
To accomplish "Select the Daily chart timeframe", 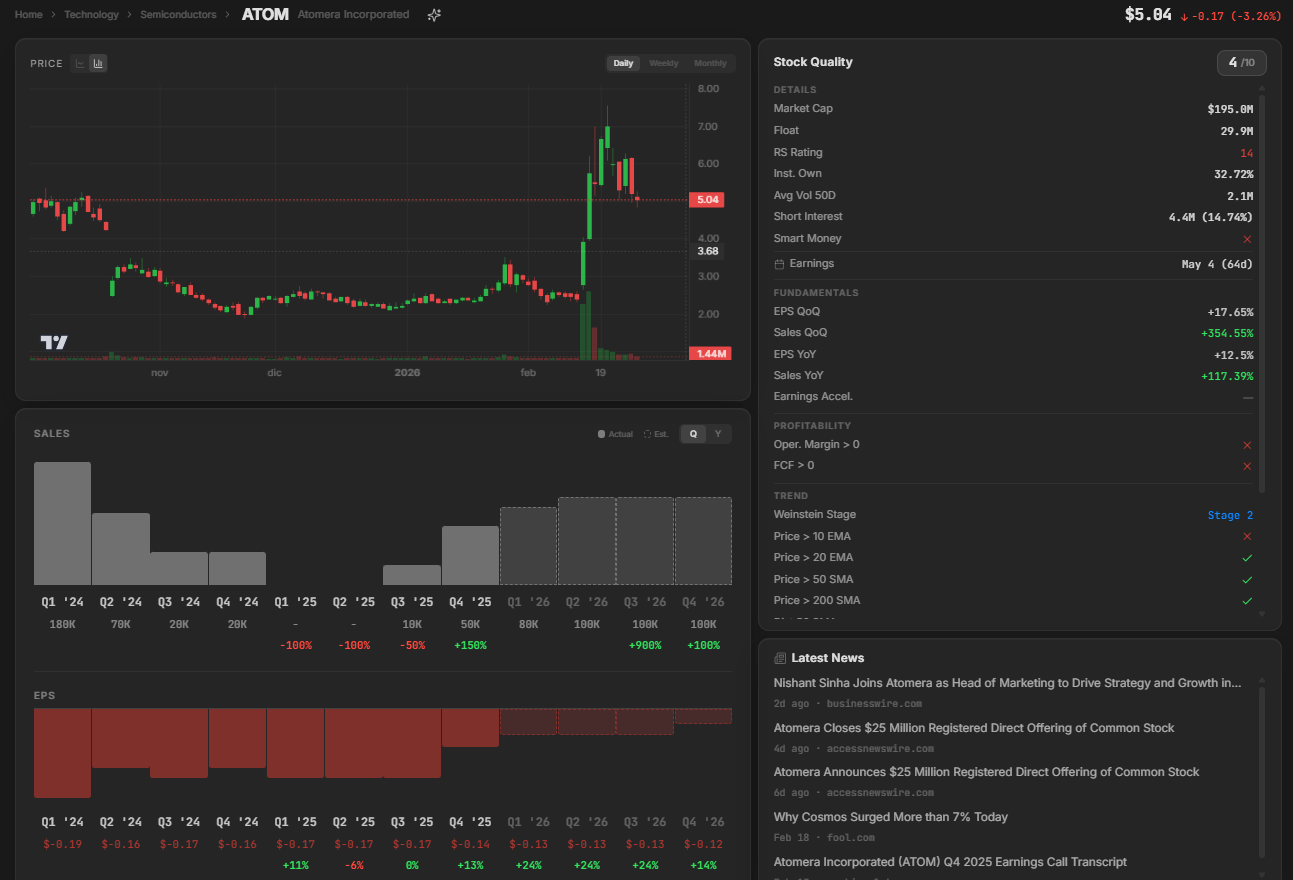I will click(623, 63).
